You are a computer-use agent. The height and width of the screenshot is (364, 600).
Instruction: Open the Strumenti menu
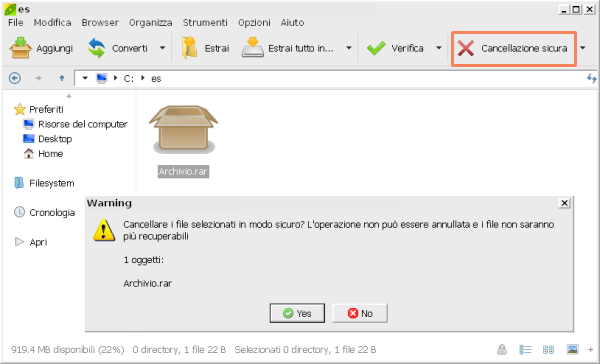(205, 23)
